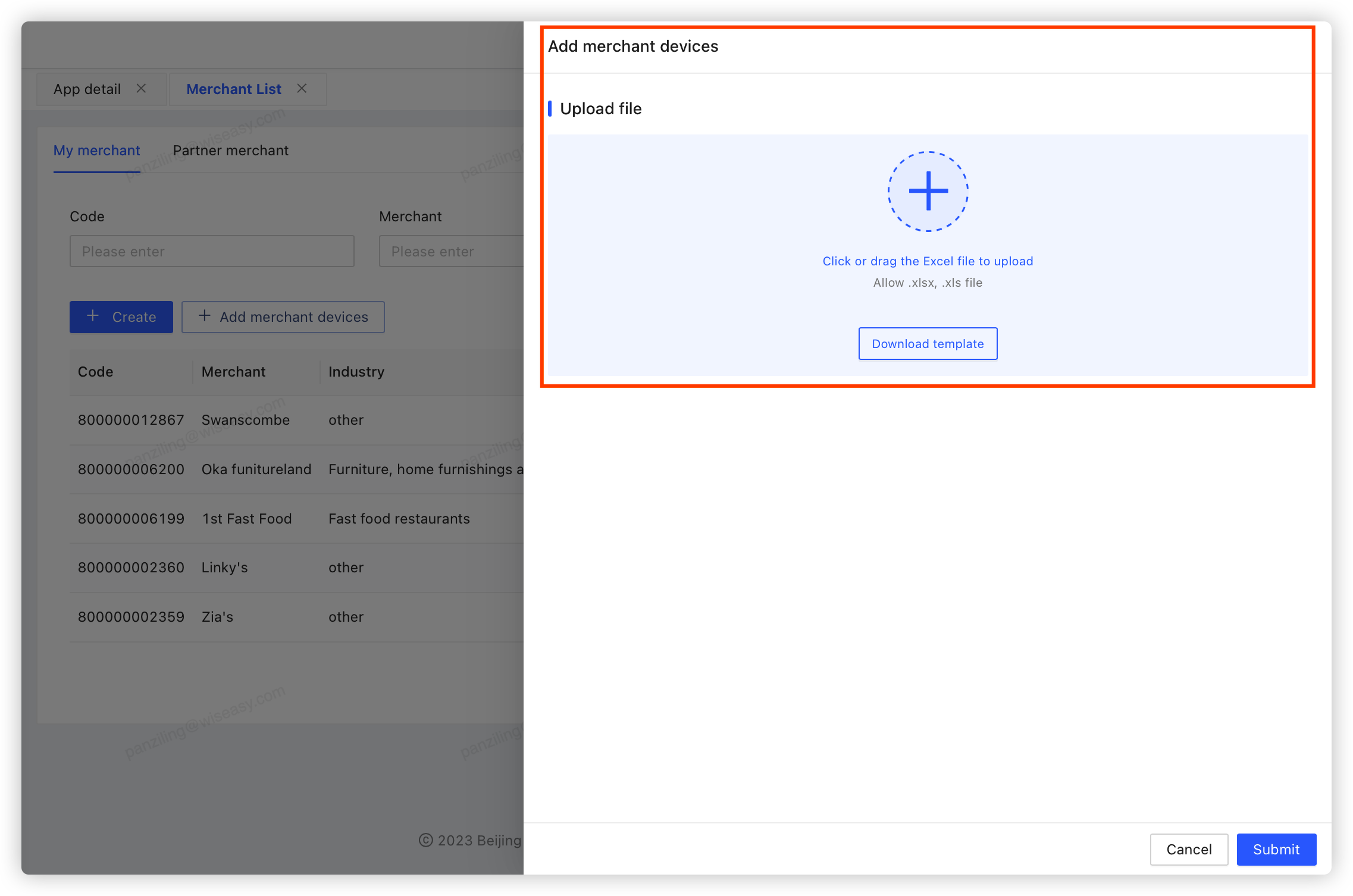
Task: Focus the Merchant search input field
Action: (x=451, y=252)
